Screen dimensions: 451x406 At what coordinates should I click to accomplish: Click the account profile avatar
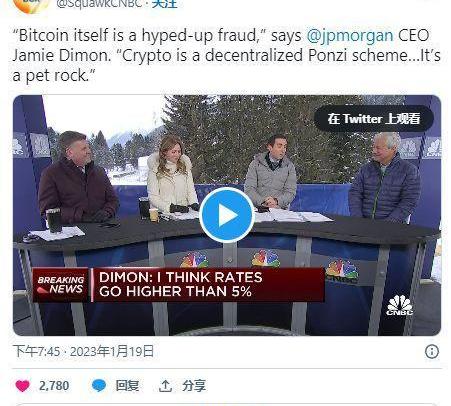coord(31,5)
